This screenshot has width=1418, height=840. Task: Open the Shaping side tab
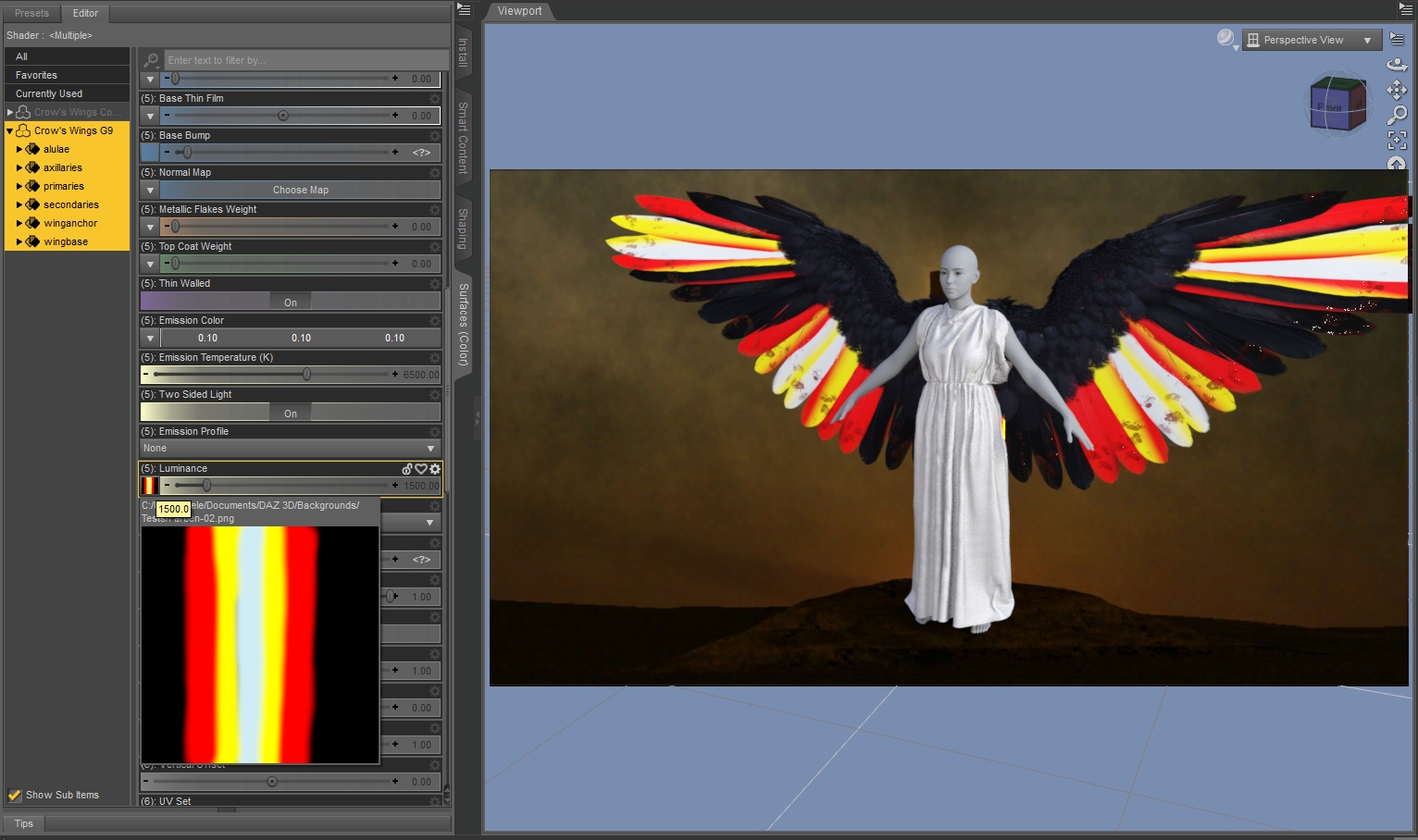point(463,229)
